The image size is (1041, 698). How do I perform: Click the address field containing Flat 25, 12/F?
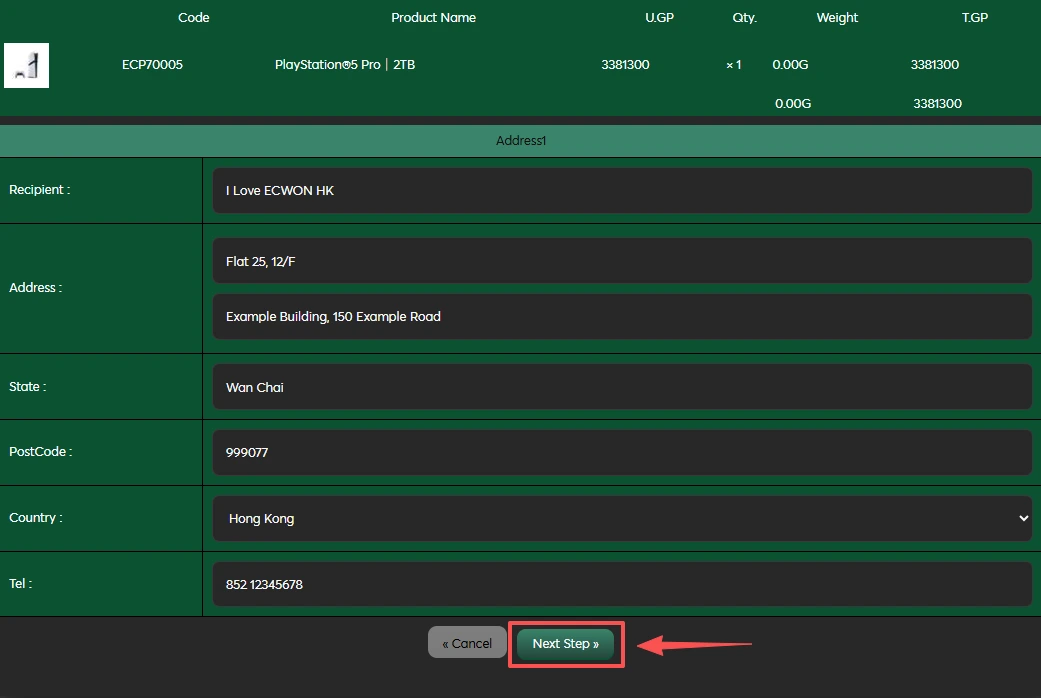[x=621, y=261]
